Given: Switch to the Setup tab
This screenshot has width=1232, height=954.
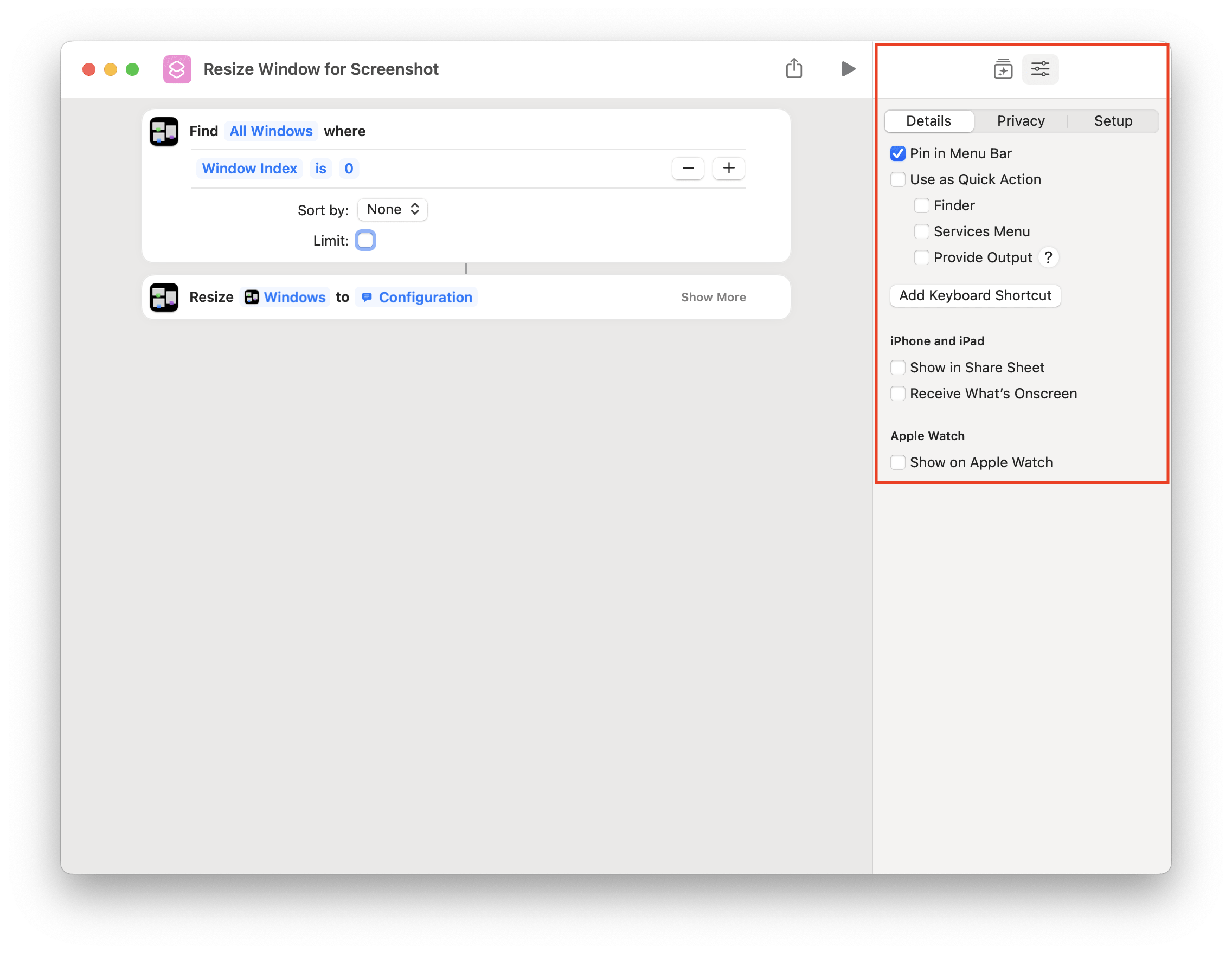Looking at the screenshot, I should pos(1113,121).
